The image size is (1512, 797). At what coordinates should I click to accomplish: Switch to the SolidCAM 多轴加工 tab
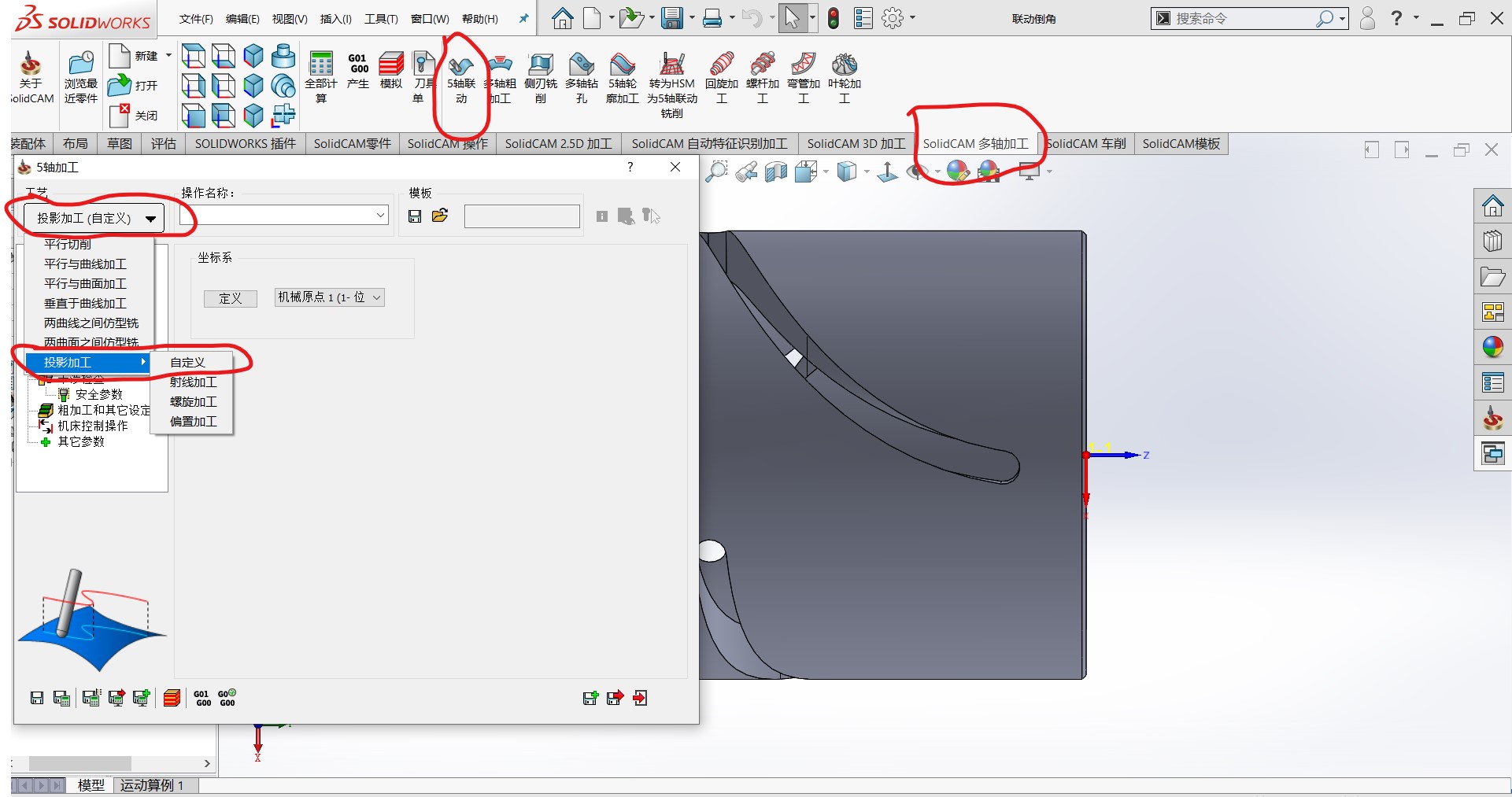coord(975,144)
